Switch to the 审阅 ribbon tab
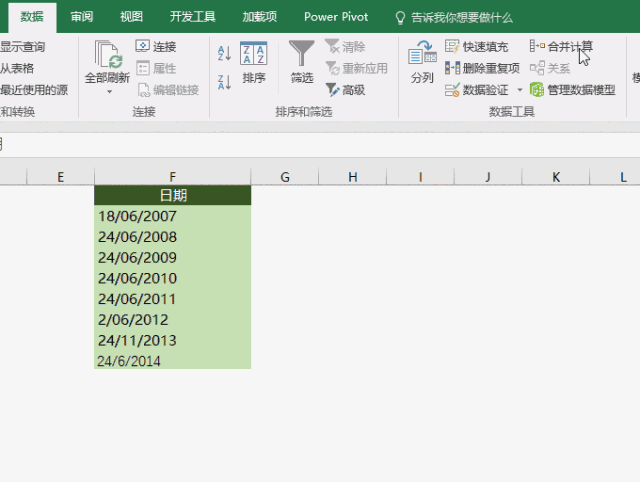The width and height of the screenshot is (640, 482). [x=82, y=17]
